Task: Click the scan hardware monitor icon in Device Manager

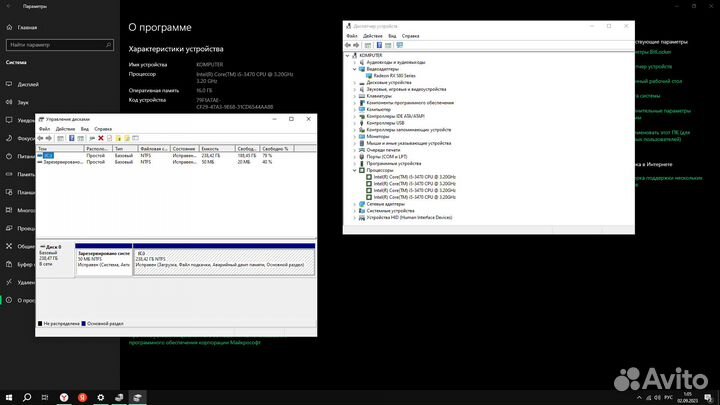Action: click(x=399, y=45)
